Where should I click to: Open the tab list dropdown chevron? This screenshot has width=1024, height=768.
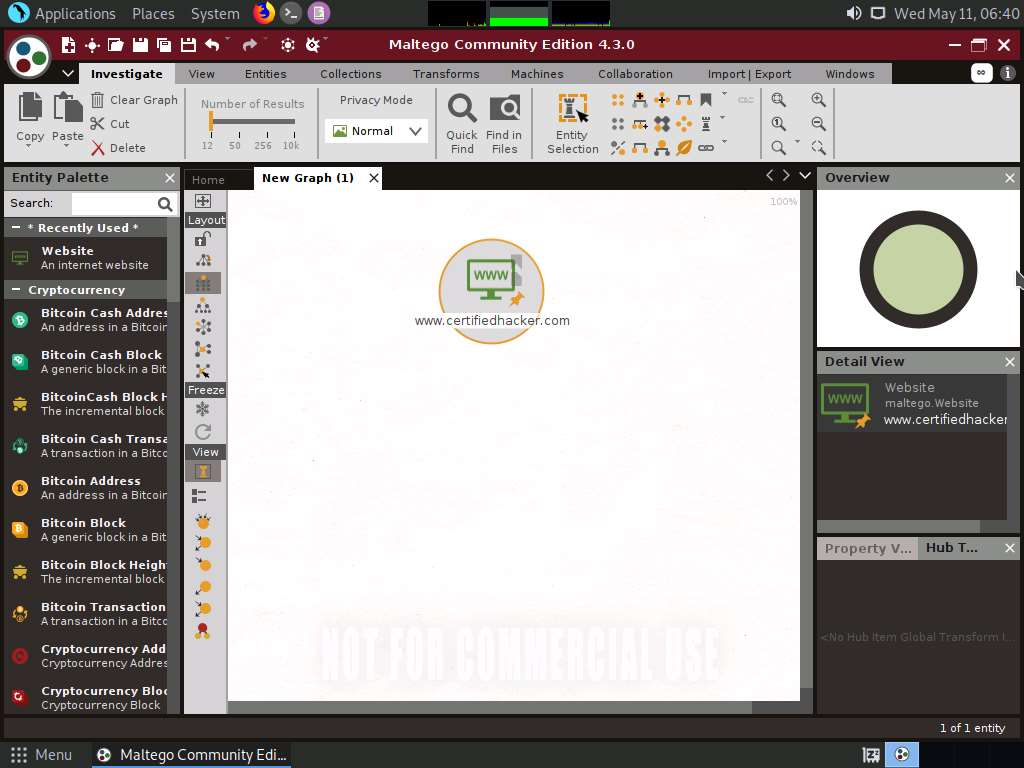click(x=805, y=175)
